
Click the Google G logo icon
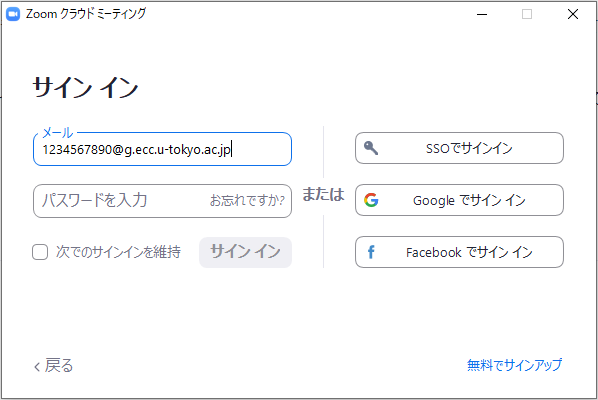coord(371,200)
